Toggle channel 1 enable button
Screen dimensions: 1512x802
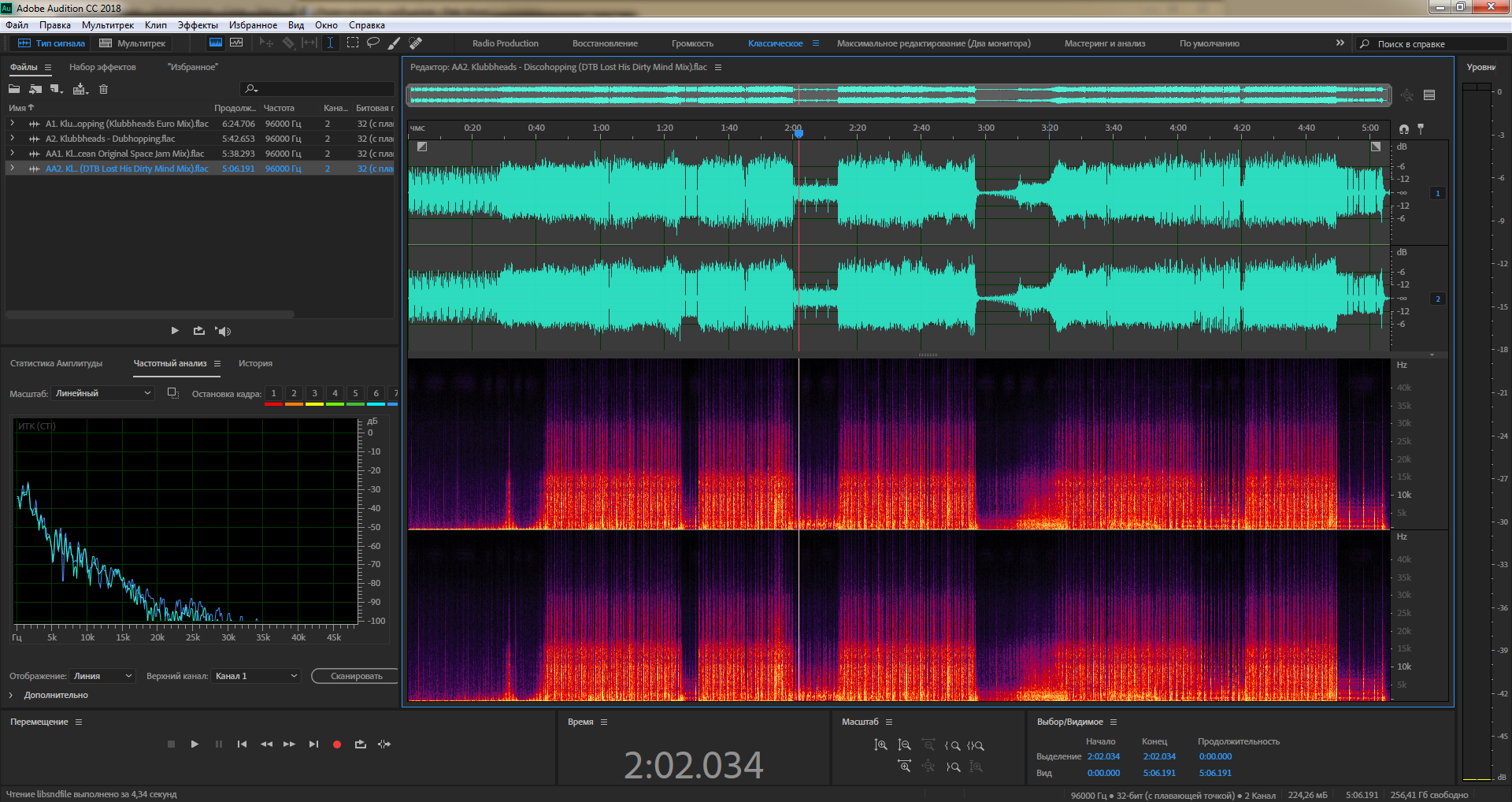click(x=1438, y=193)
